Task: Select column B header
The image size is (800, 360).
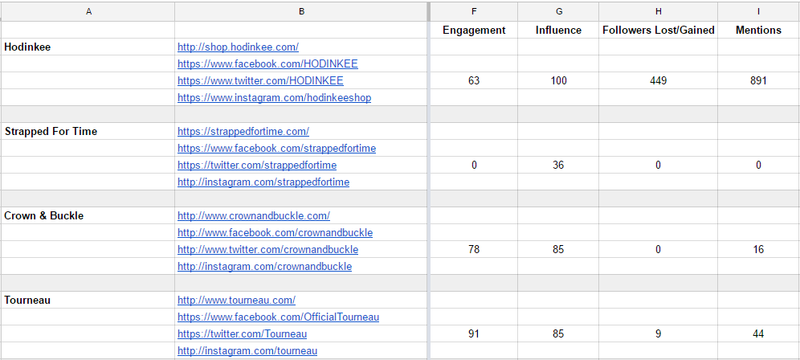Action: point(301,12)
